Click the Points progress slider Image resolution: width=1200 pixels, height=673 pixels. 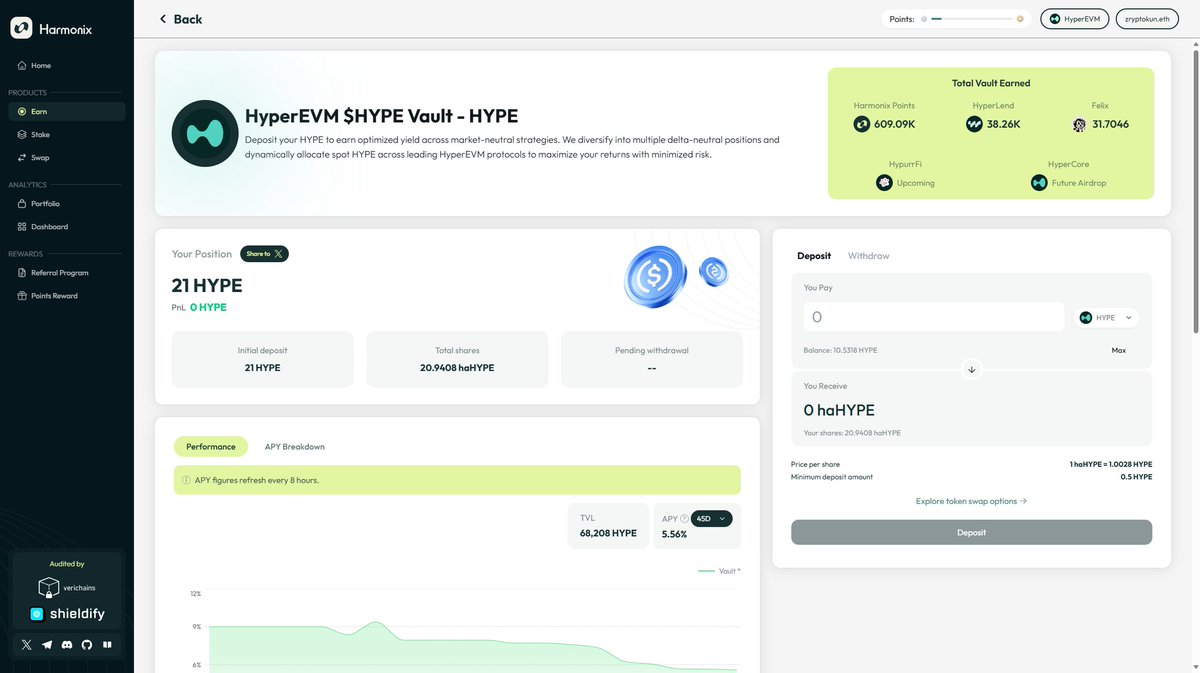tap(972, 19)
